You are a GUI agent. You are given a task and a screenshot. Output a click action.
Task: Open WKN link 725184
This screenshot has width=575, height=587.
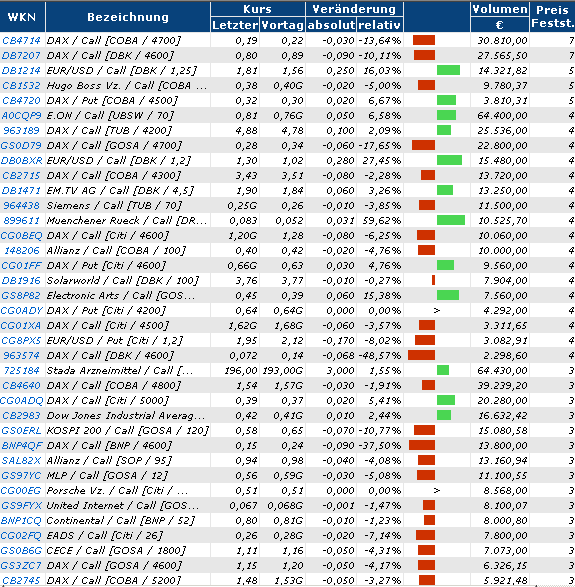21,370
